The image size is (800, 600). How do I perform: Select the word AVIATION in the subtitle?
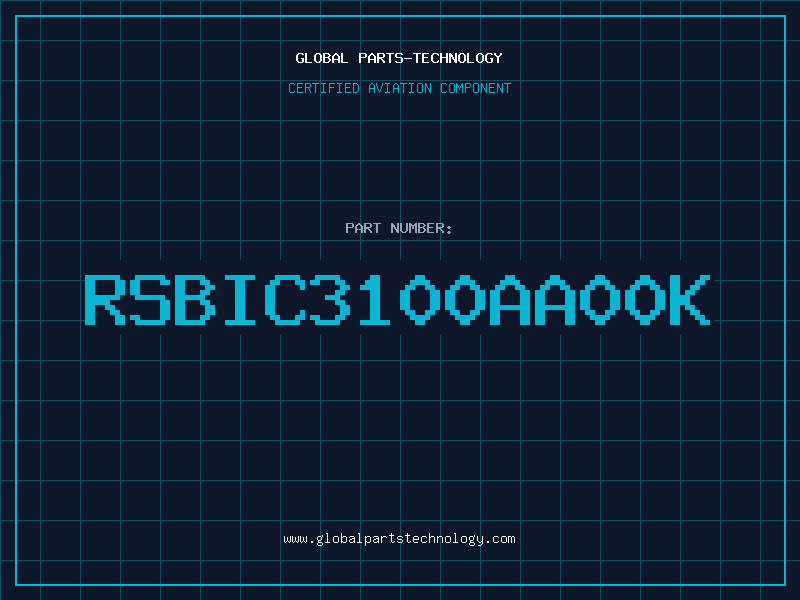(400, 88)
